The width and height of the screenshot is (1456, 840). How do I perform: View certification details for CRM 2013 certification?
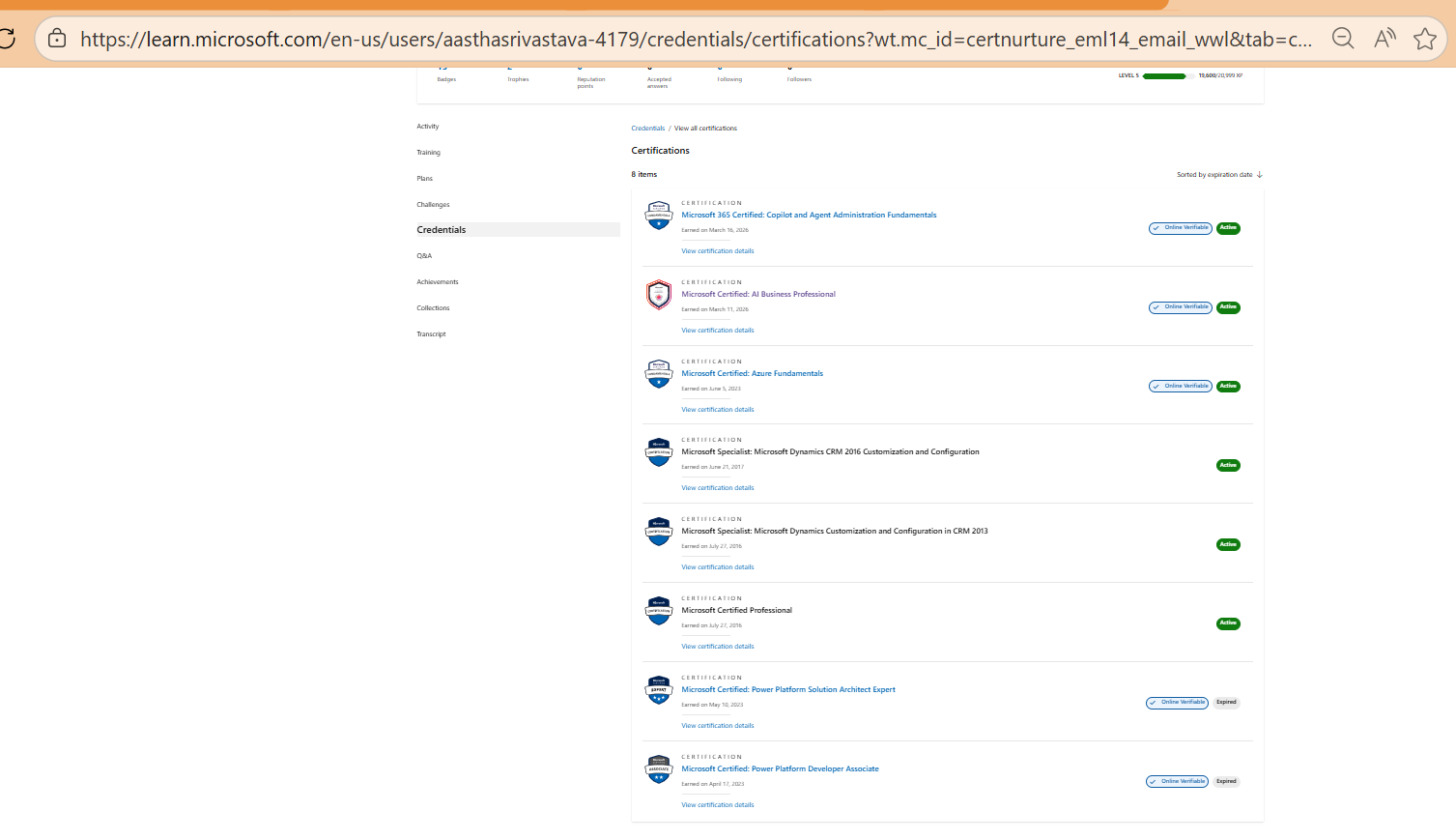pos(718,567)
